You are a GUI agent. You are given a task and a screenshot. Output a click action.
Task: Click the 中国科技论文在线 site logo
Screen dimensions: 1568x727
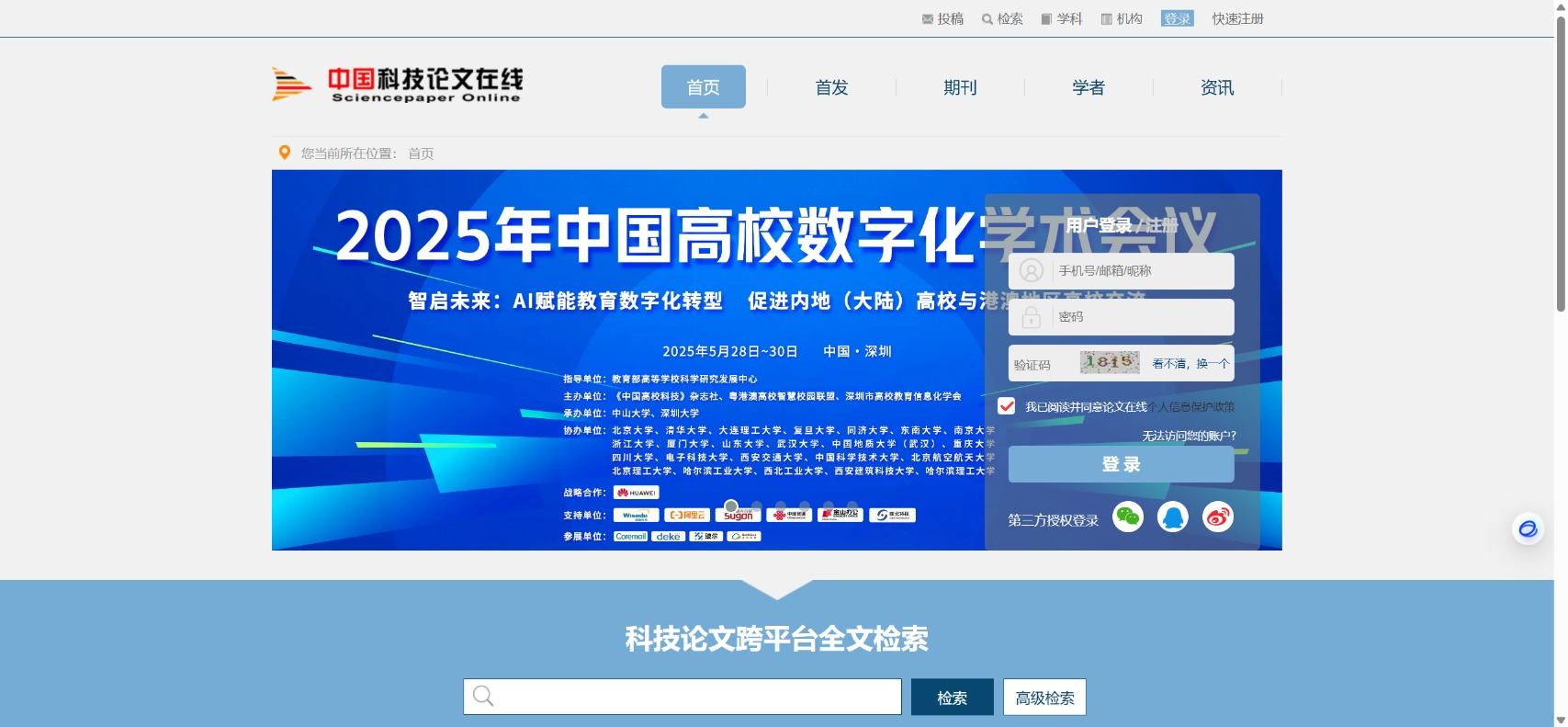pyautogui.click(x=397, y=85)
